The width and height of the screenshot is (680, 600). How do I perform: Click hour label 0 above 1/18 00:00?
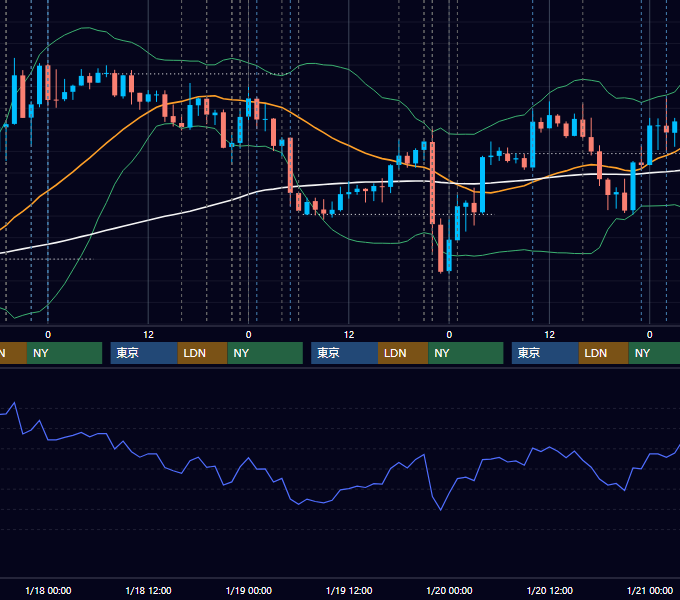click(48, 335)
